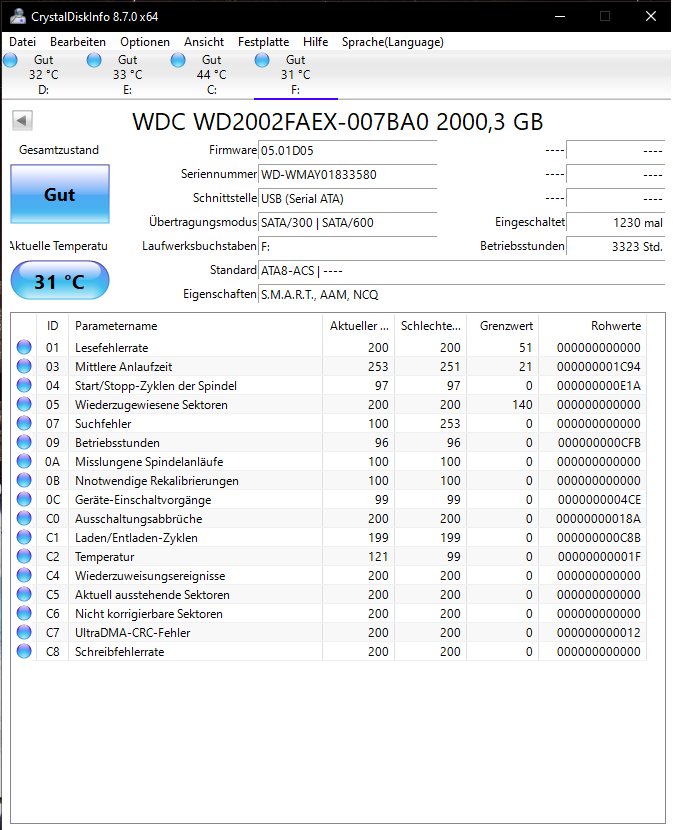The image size is (673, 830).
Task: Click the CrystalDiskInfo title bar app icon
Action: point(17,16)
